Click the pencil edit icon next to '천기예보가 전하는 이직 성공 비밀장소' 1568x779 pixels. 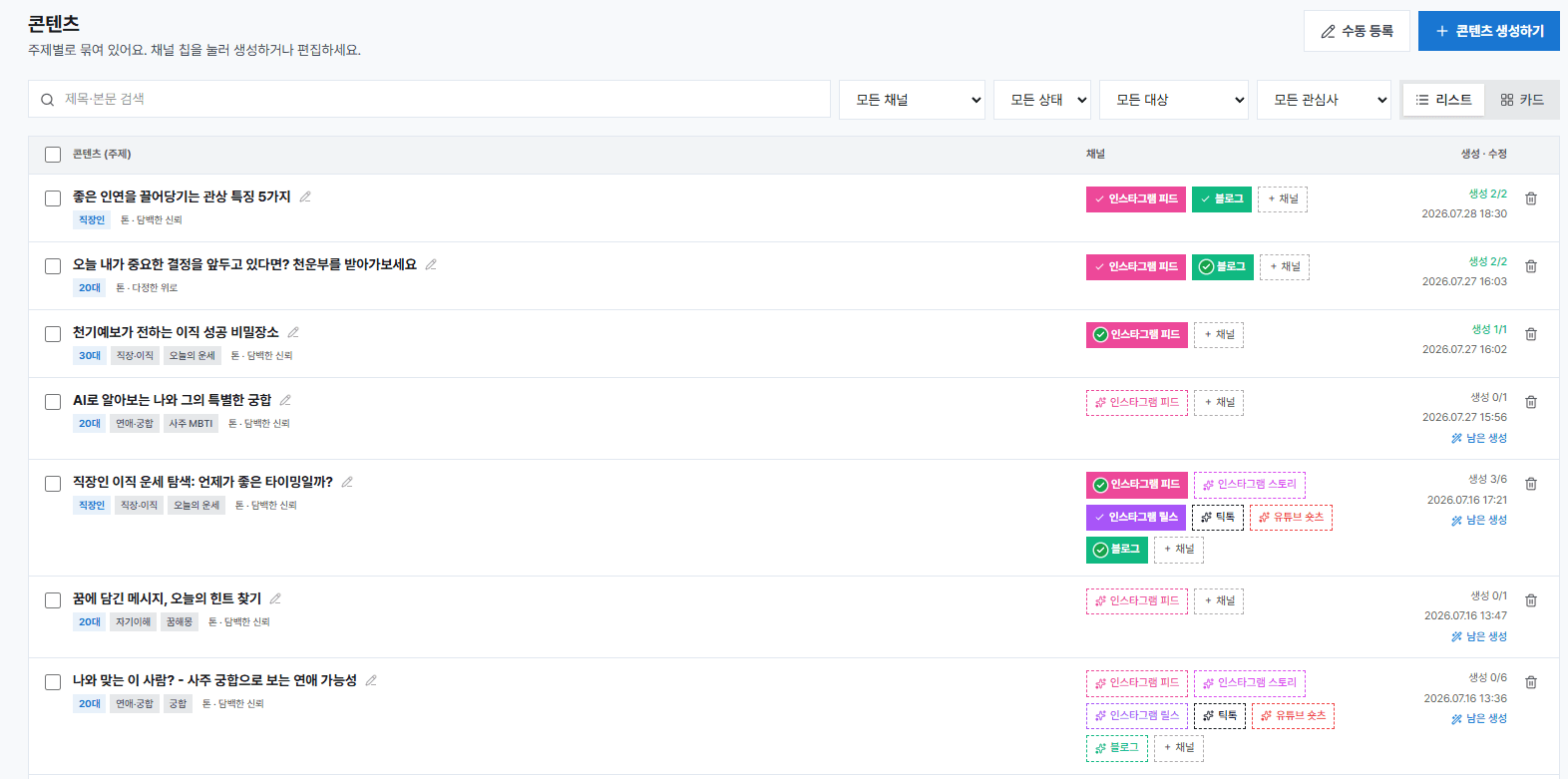pyautogui.click(x=293, y=332)
